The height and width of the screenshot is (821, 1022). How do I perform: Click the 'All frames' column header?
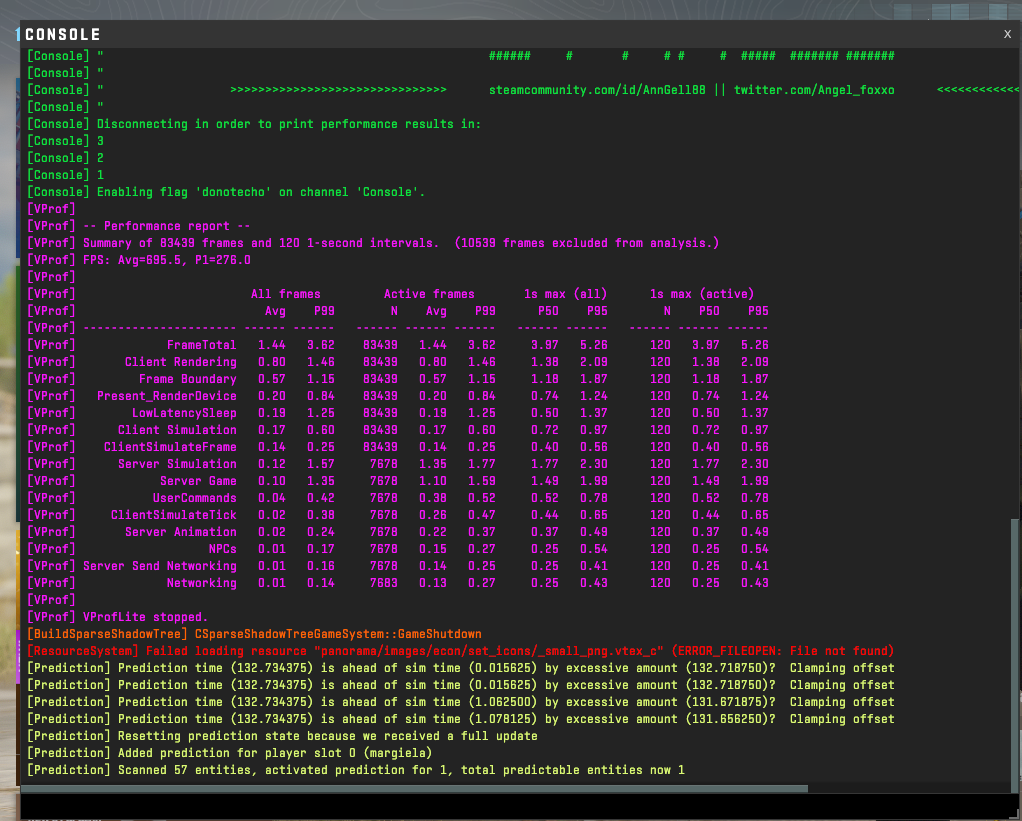click(x=285, y=294)
